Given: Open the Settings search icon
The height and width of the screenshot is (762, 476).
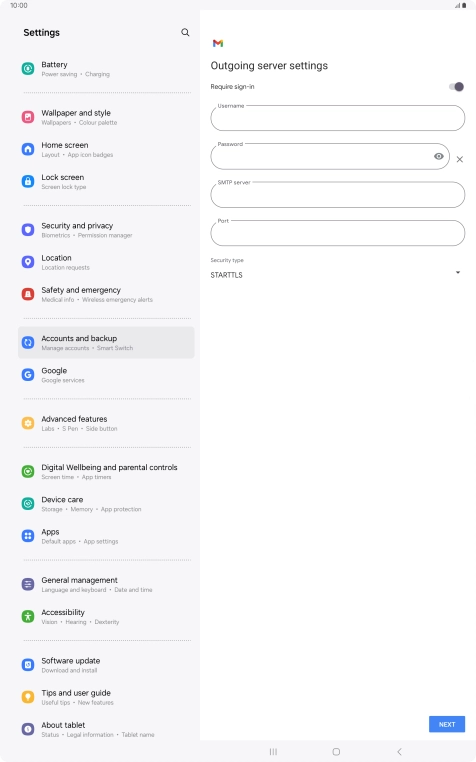Looking at the screenshot, I should [185, 33].
